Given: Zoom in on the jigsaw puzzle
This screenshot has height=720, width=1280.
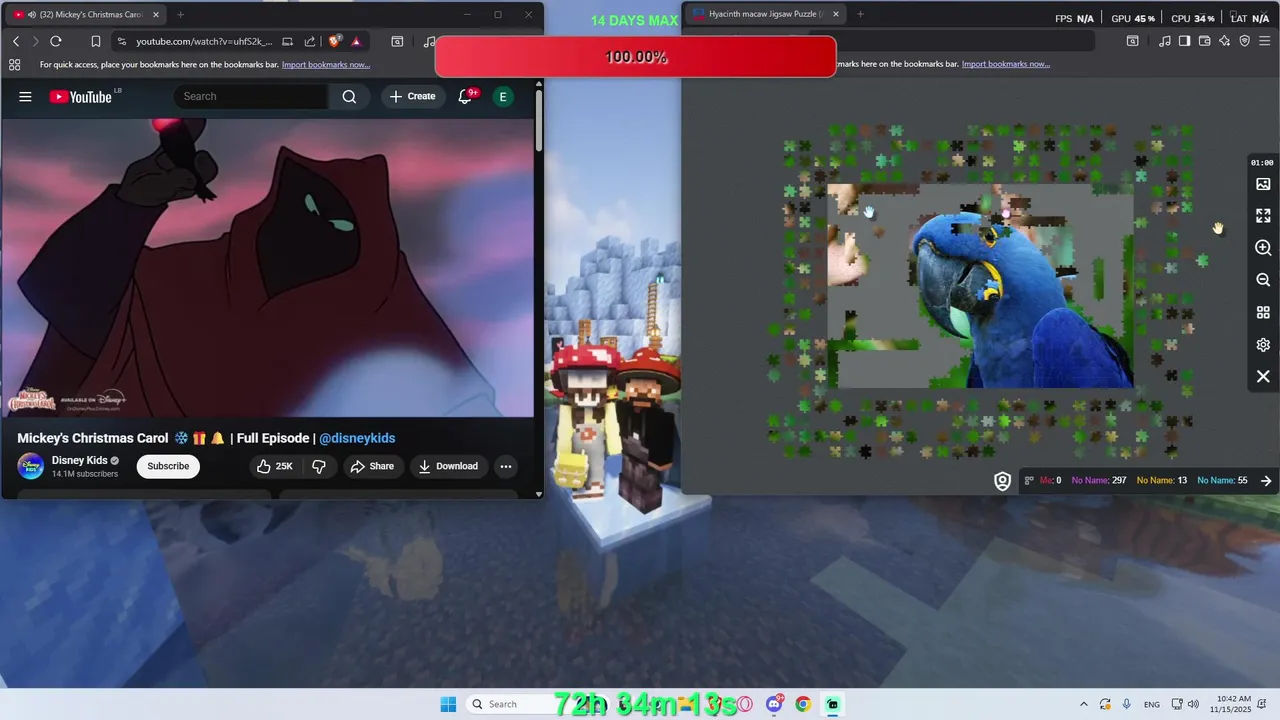Looking at the screenshot, I should coord(1263,248).
